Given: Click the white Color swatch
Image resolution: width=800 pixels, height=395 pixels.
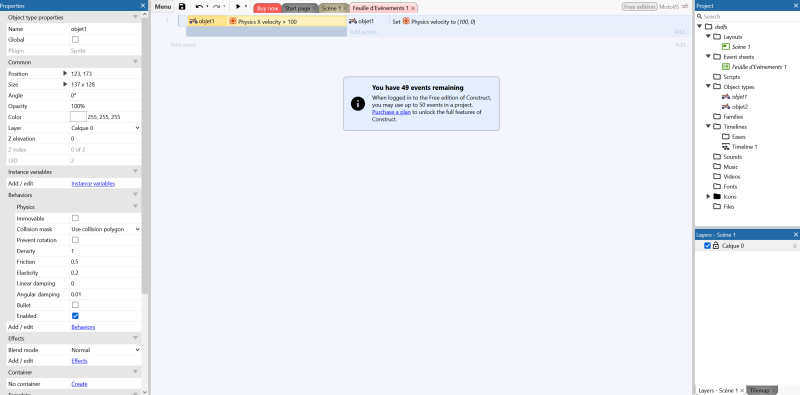Looking at the screenshot, I should (78, 117).
